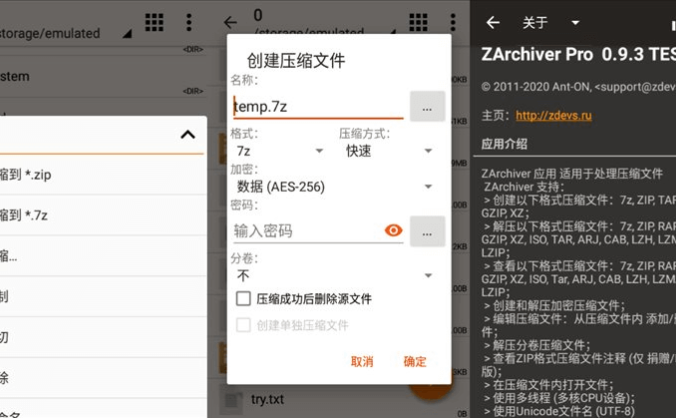Confirm archive creation with 确定
The image size is (676, 418).
tap(415, 361)
